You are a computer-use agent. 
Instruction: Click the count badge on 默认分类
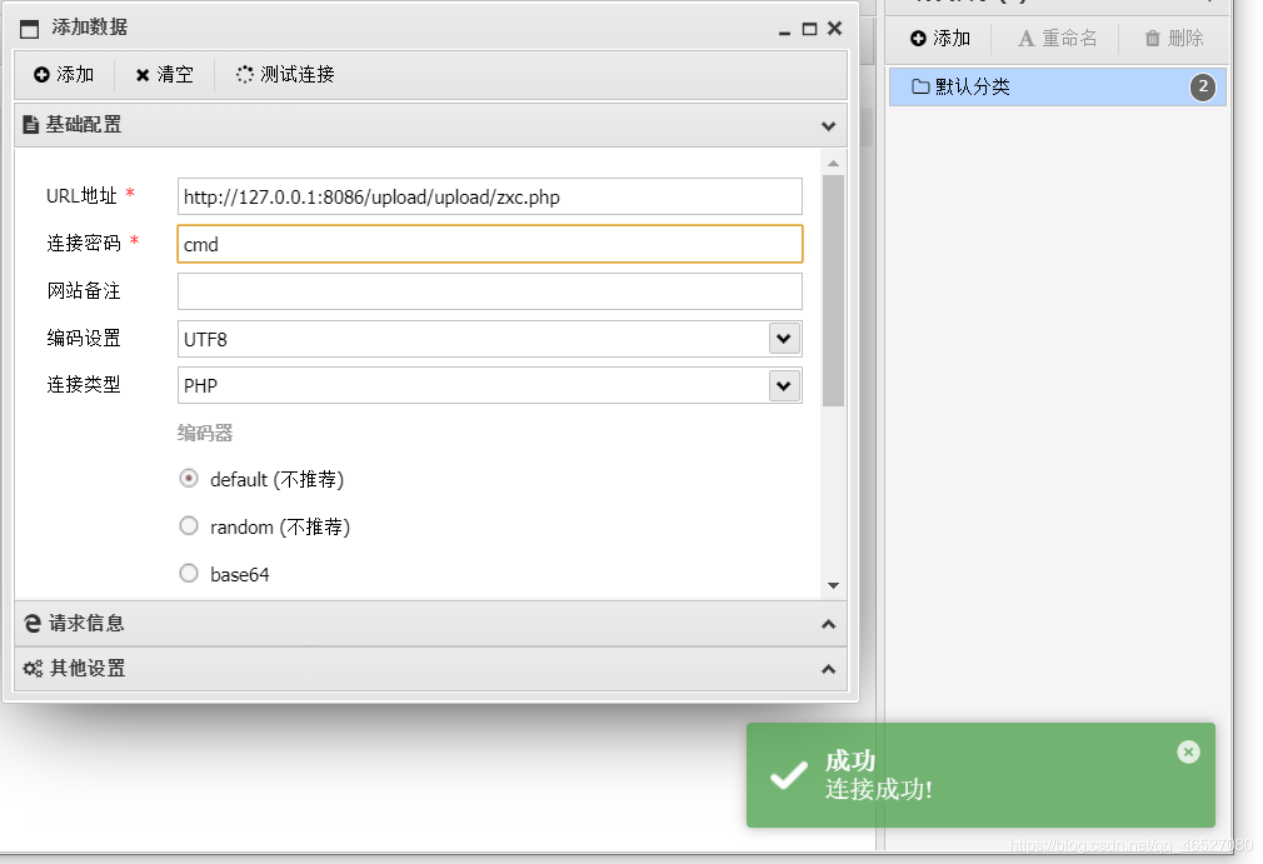click(1203, 87)
